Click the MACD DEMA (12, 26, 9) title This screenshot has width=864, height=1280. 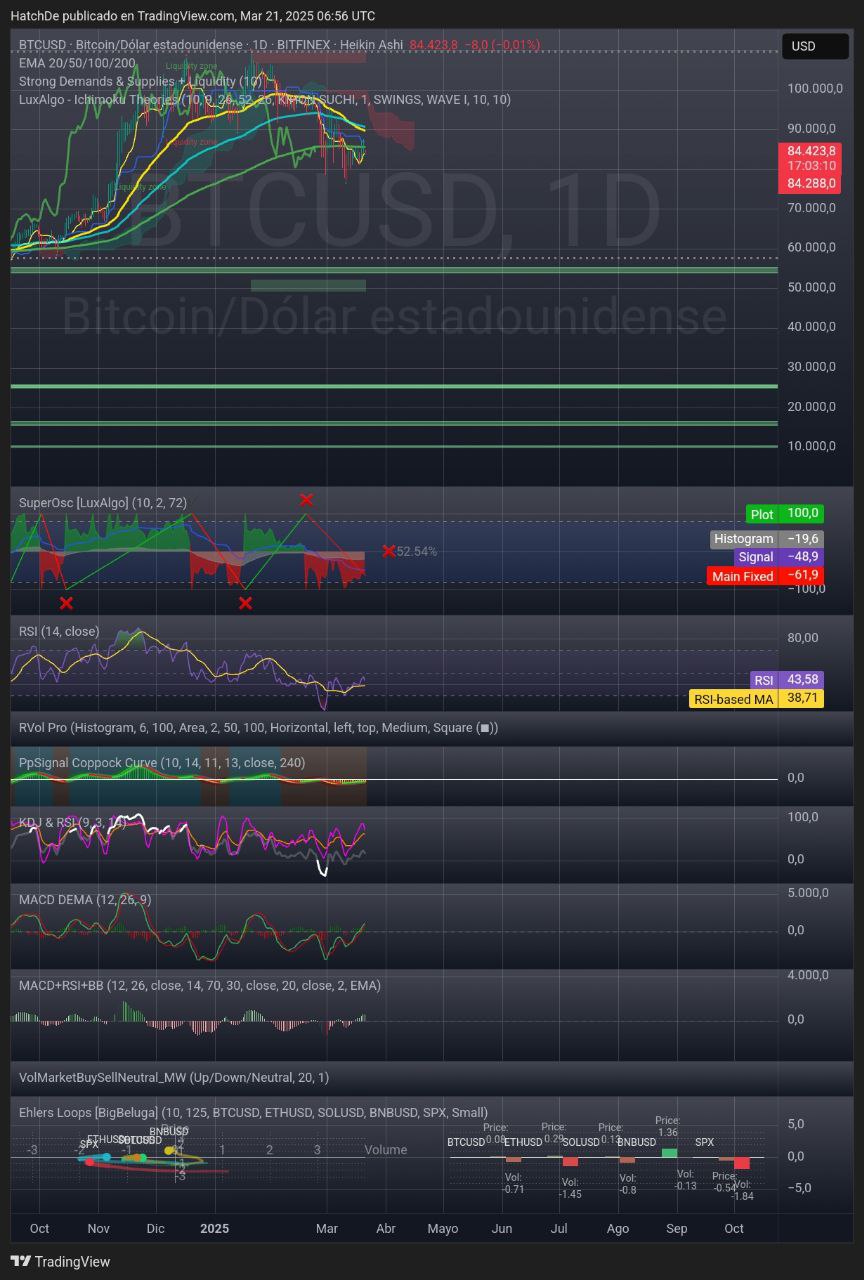pyautogui.click(x=85, y=899)
